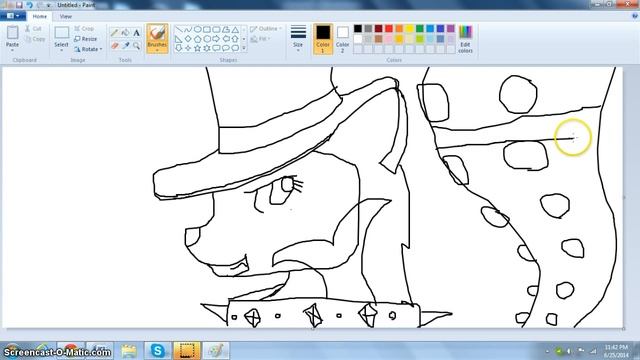Open the Size line thickness dropdown
Viewport: 640px width, 360px height.
tap(298, 38)
